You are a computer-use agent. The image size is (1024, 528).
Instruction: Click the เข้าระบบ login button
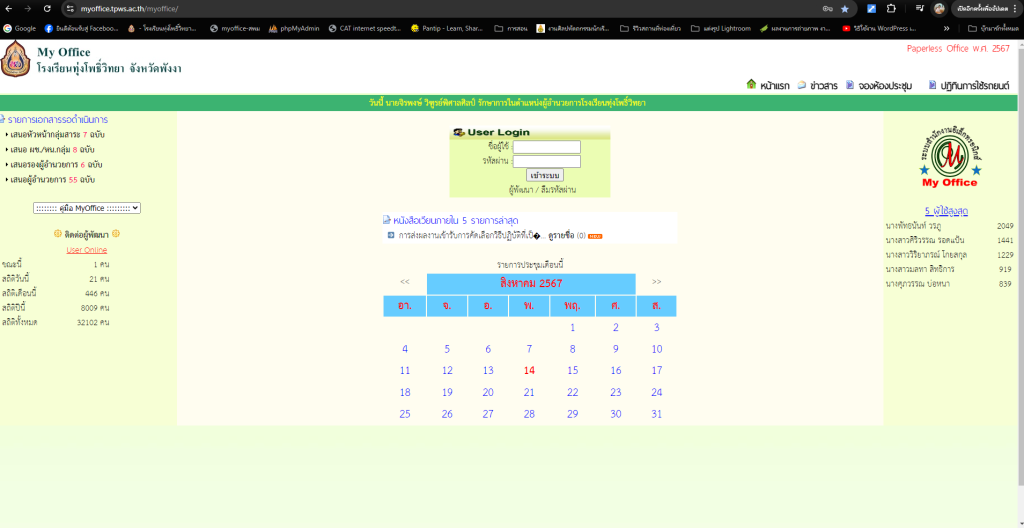pos(545,175)
